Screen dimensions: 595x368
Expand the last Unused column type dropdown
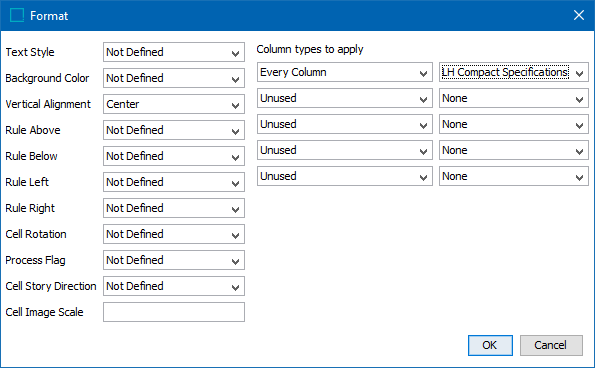[x=345, y=176]
